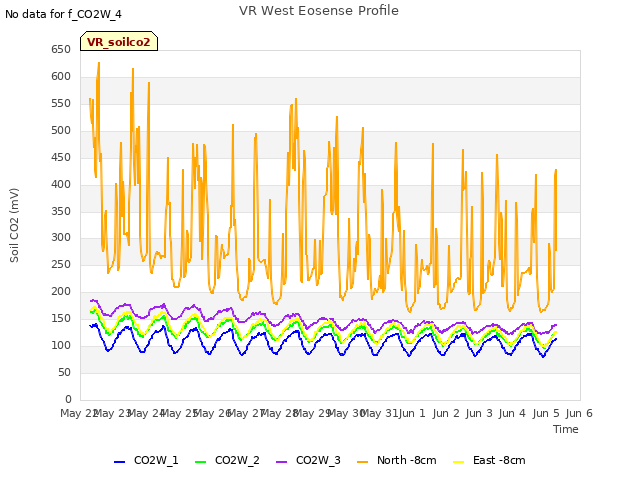The width and height of the screenshot is (640, 480).
Task: Click the CO2W_2 green legend swatch
Action: pos(200,462)
